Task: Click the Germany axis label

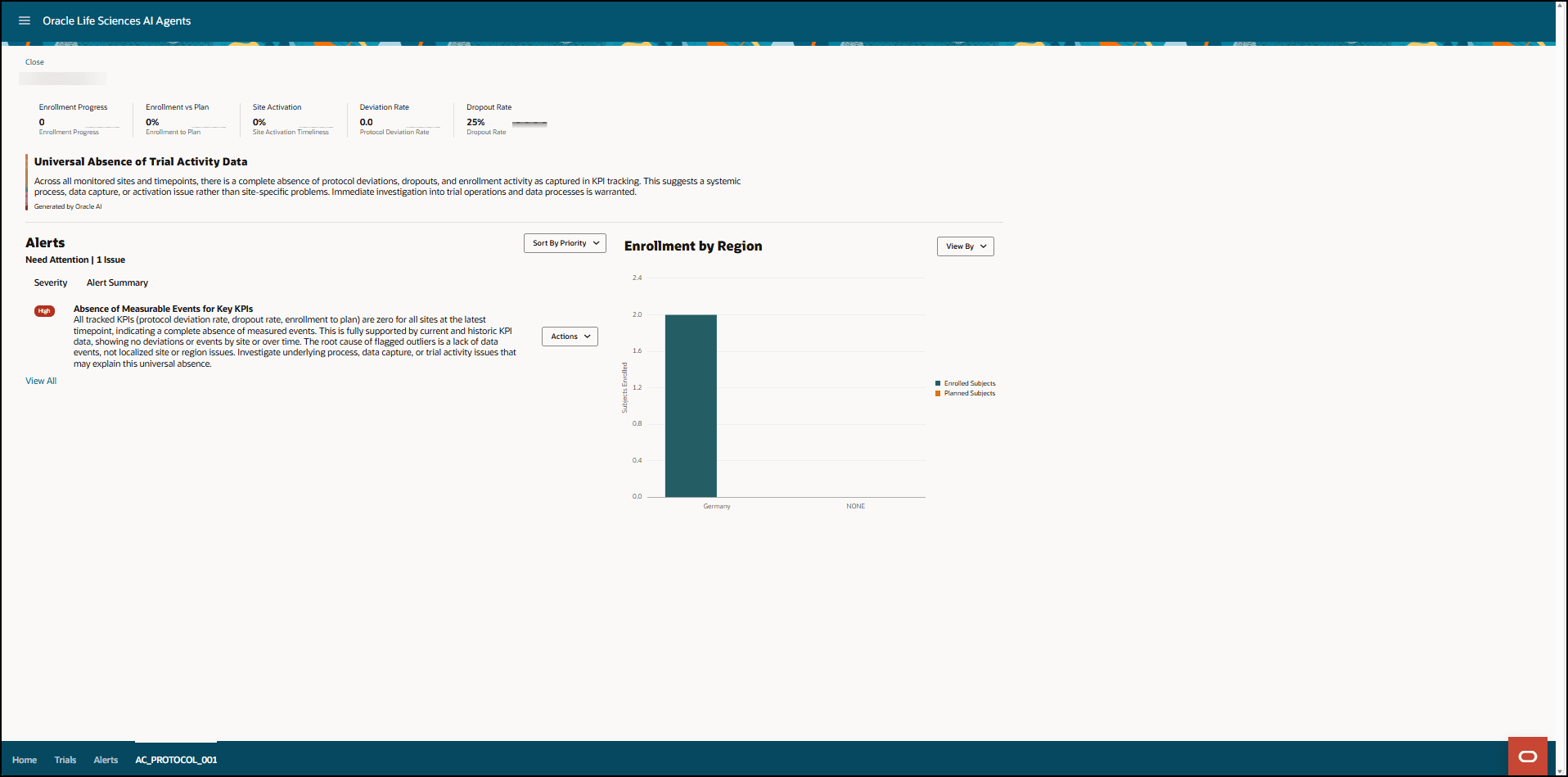Action: 717,506
